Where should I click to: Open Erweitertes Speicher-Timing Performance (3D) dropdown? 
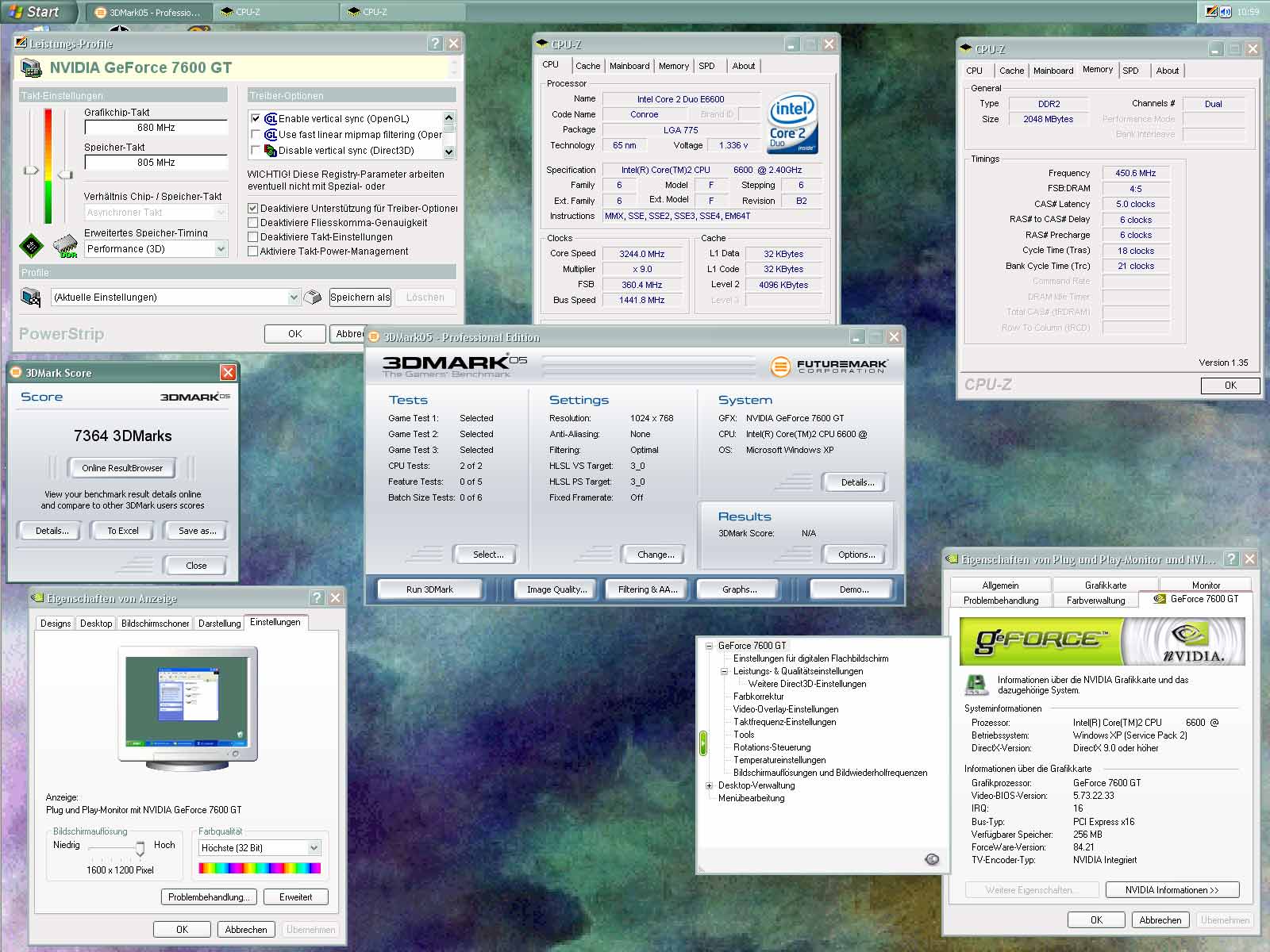coord(221,249)
